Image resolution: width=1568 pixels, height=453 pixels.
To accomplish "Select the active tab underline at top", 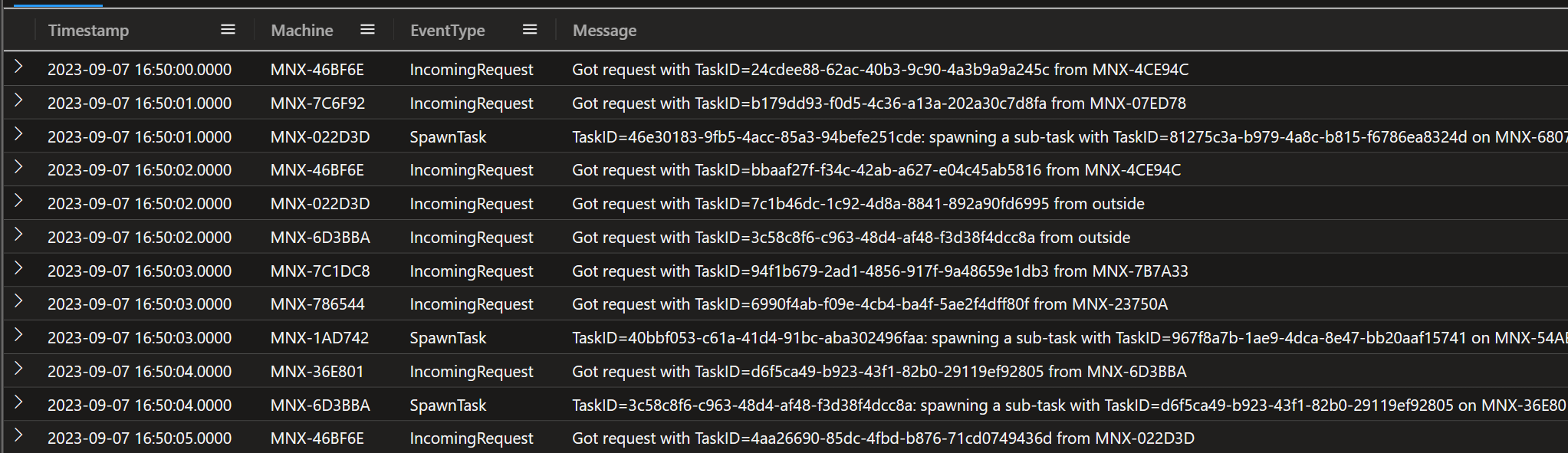I will coord(58,5).
